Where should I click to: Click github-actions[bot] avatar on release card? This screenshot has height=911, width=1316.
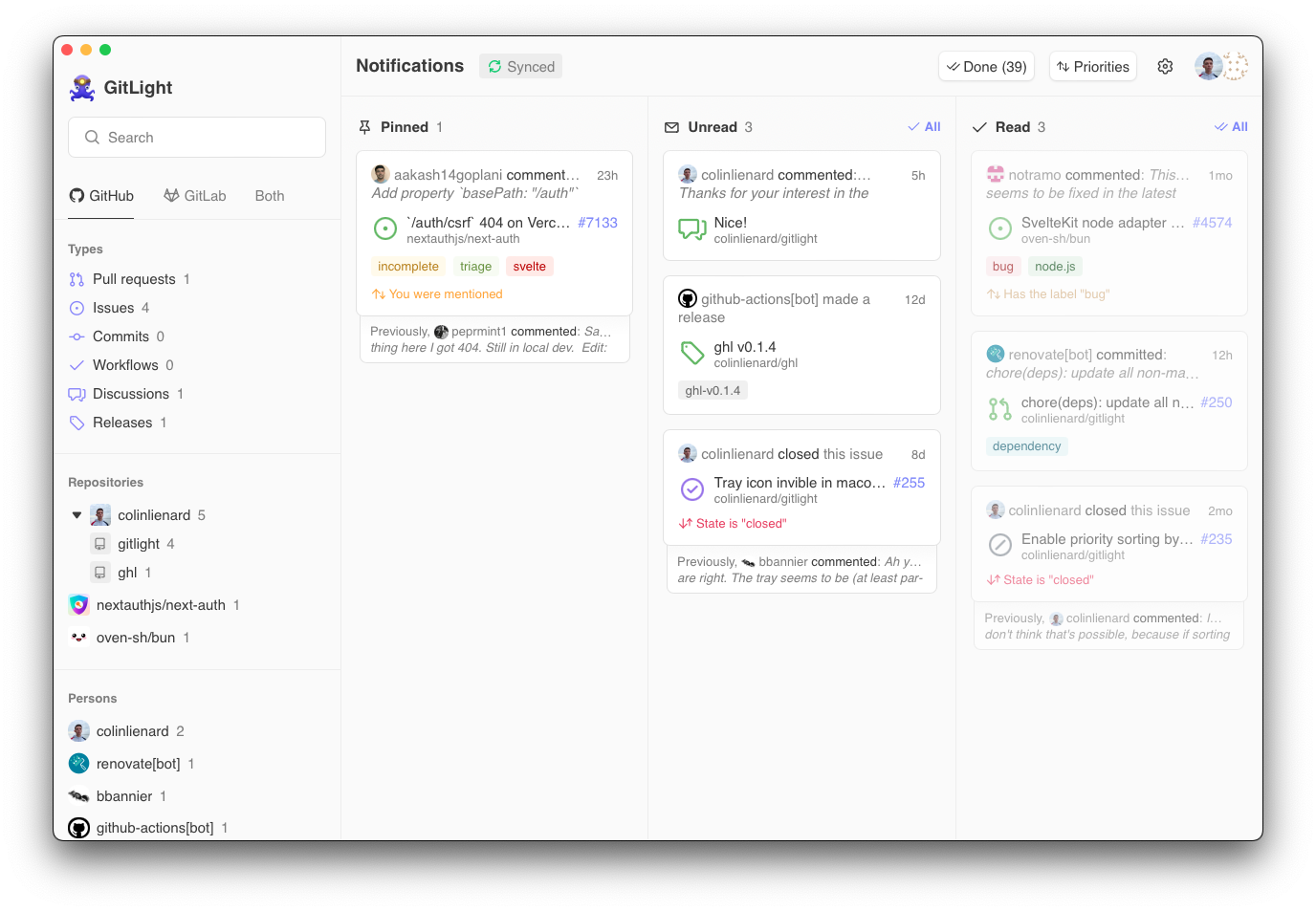(688, 298)
